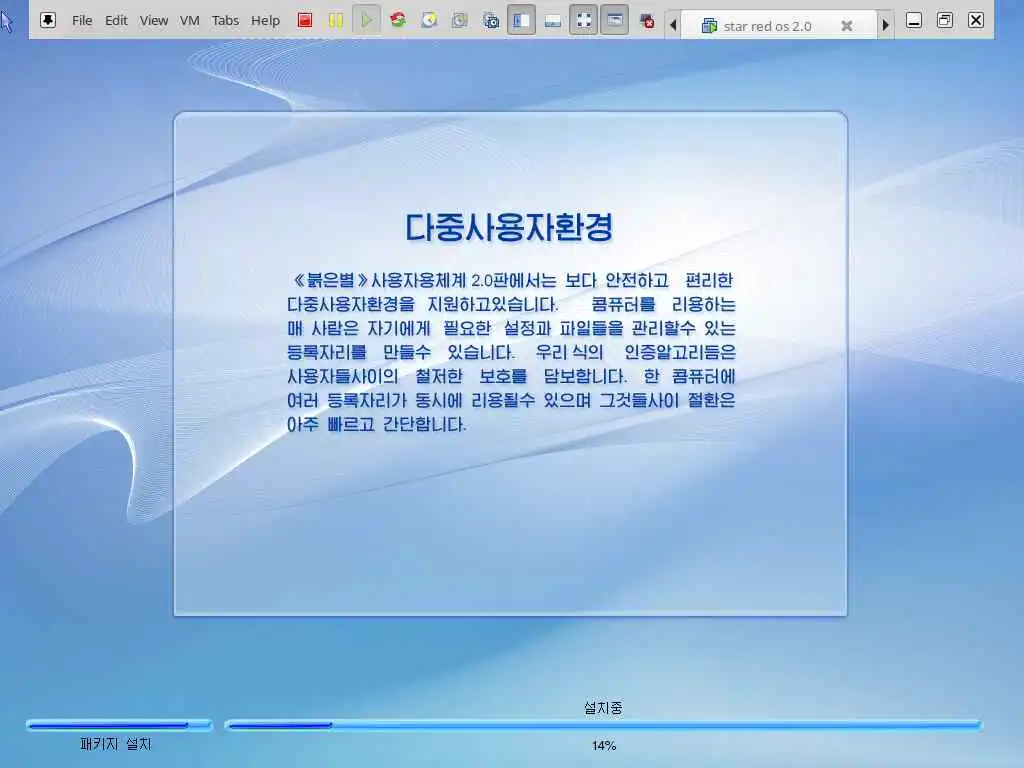Click the red power off button

304,20
